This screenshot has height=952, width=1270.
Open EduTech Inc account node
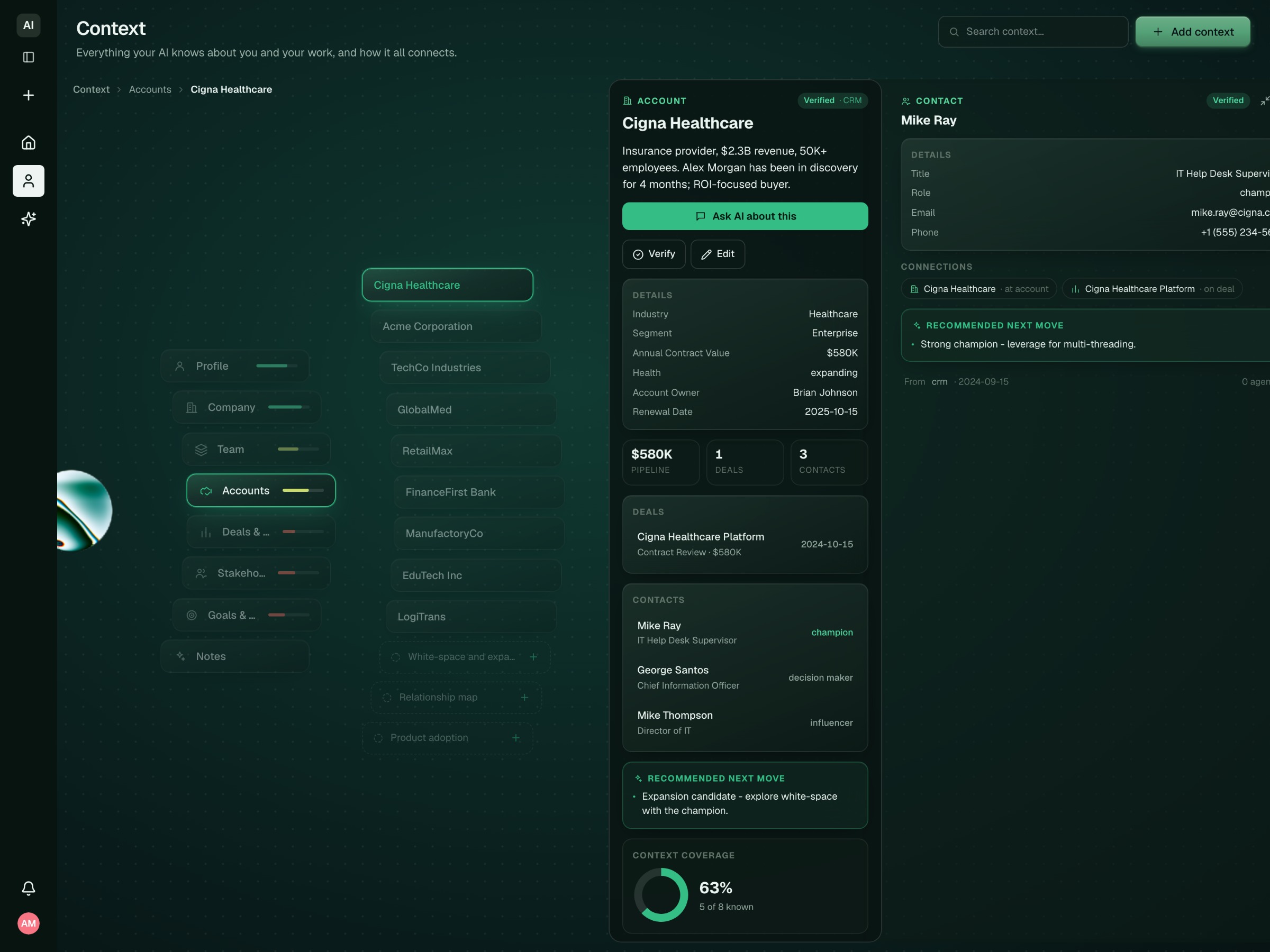tap(476, 575)
